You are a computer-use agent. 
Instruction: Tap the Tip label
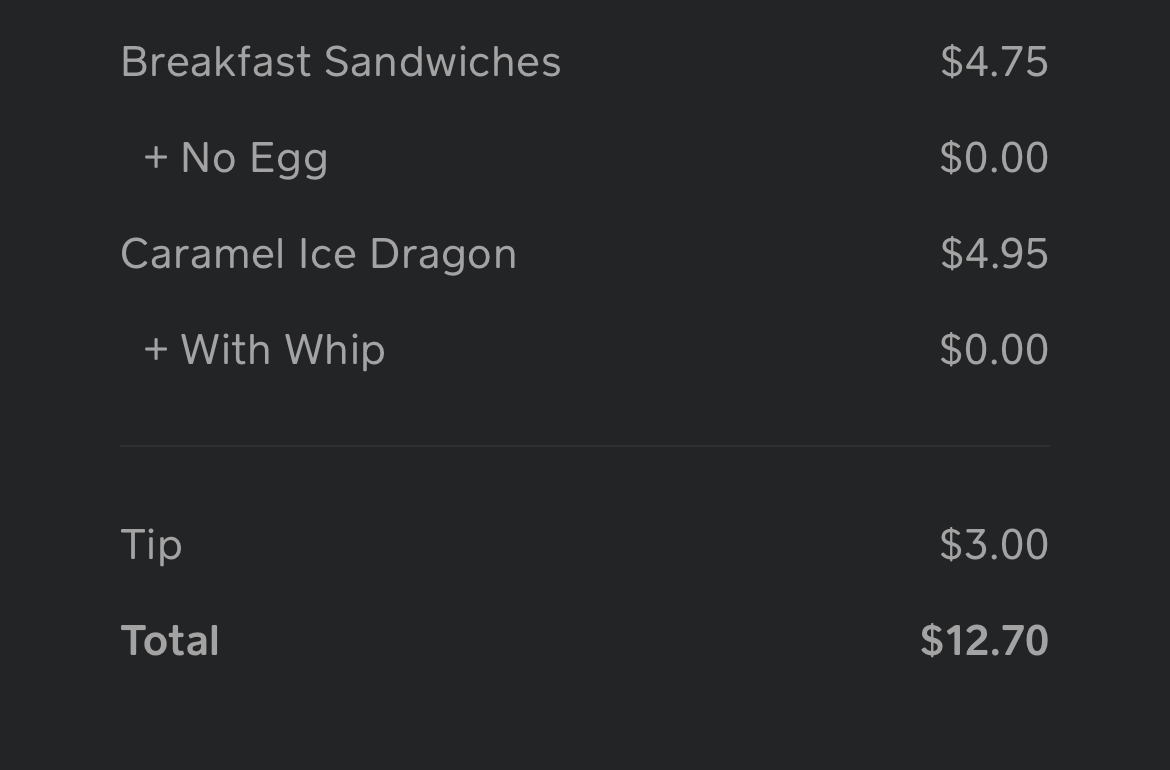coord(151,545)
